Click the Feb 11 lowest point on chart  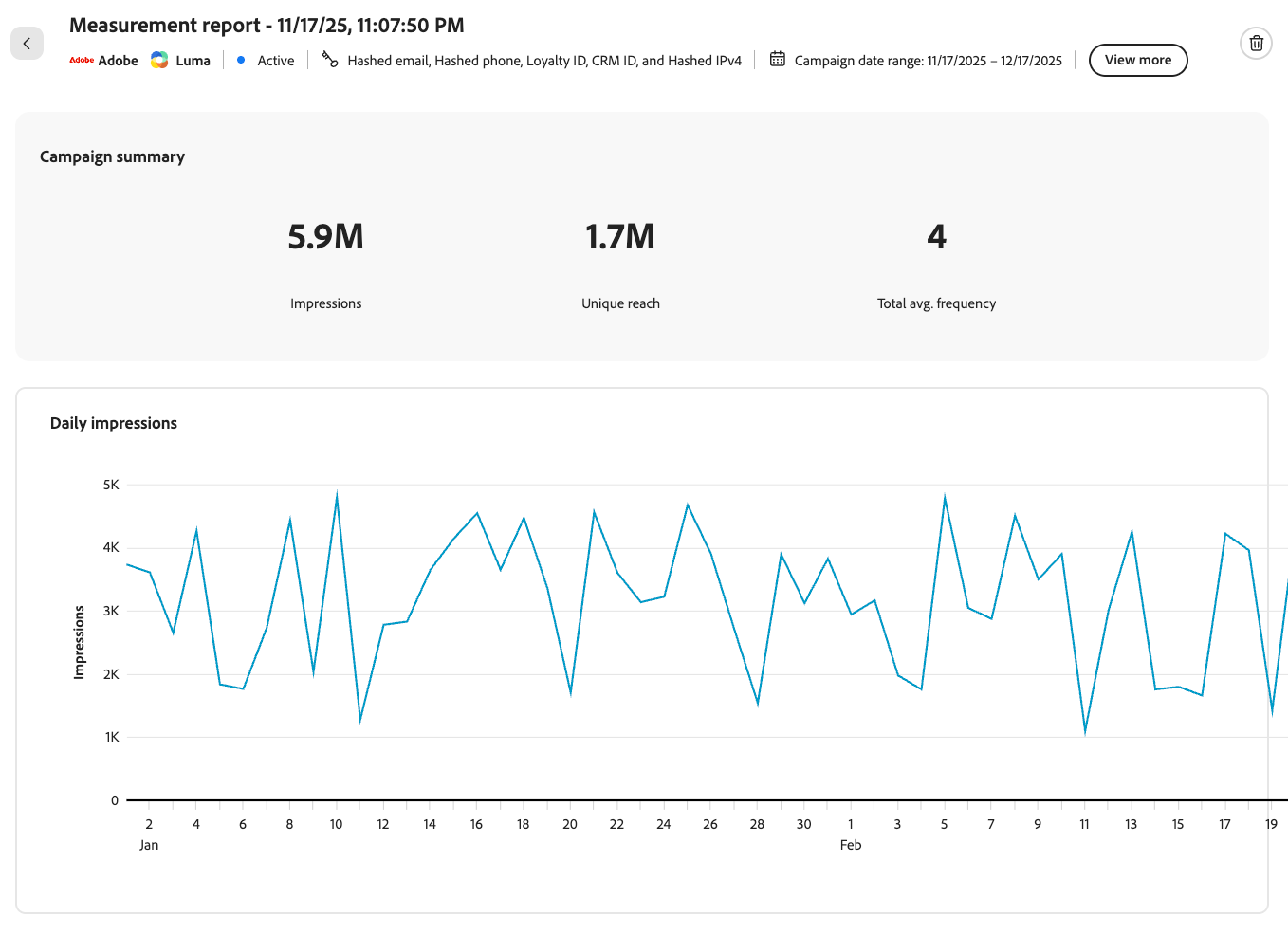tap(1085, 731)
